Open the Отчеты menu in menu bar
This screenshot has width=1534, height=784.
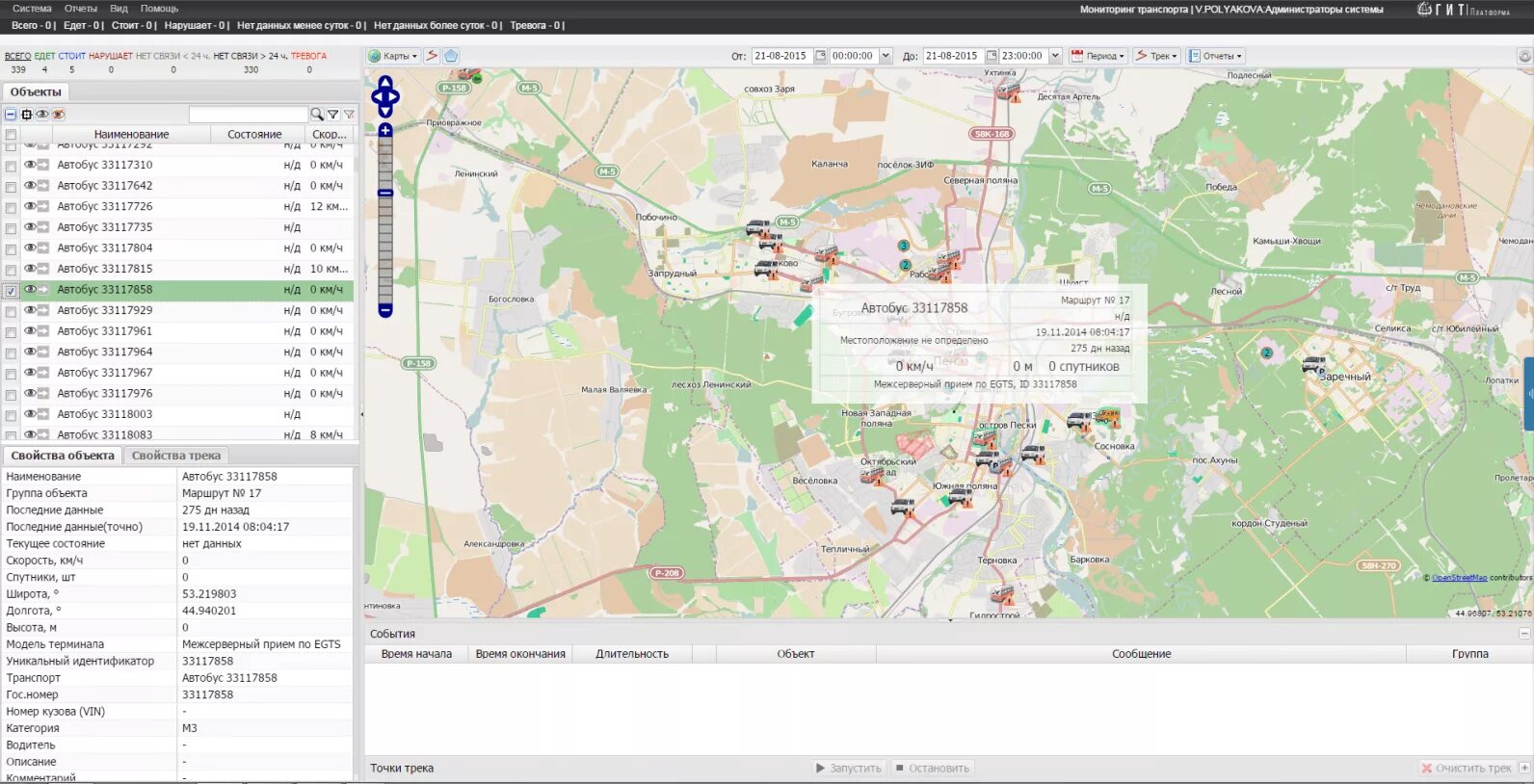click(81, 9)
